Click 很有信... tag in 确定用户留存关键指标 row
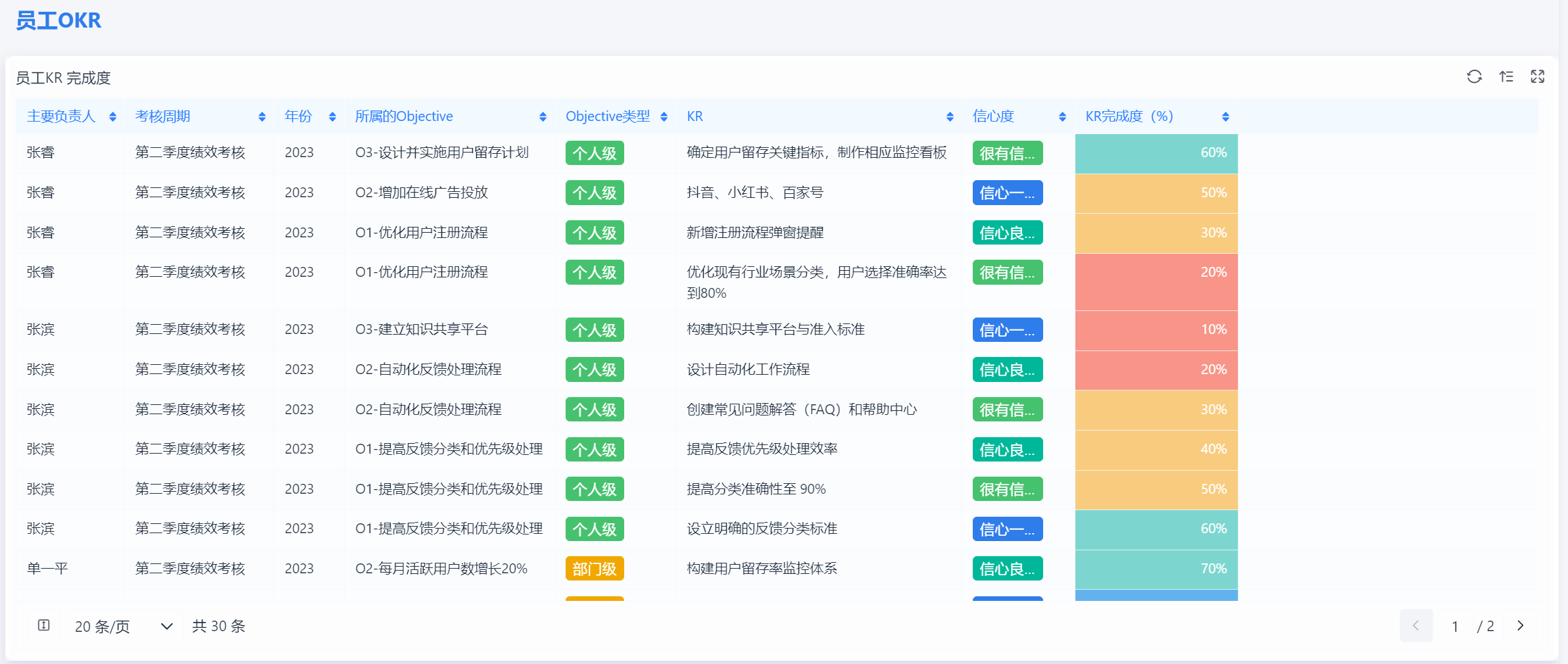 tap(1007, 153)
